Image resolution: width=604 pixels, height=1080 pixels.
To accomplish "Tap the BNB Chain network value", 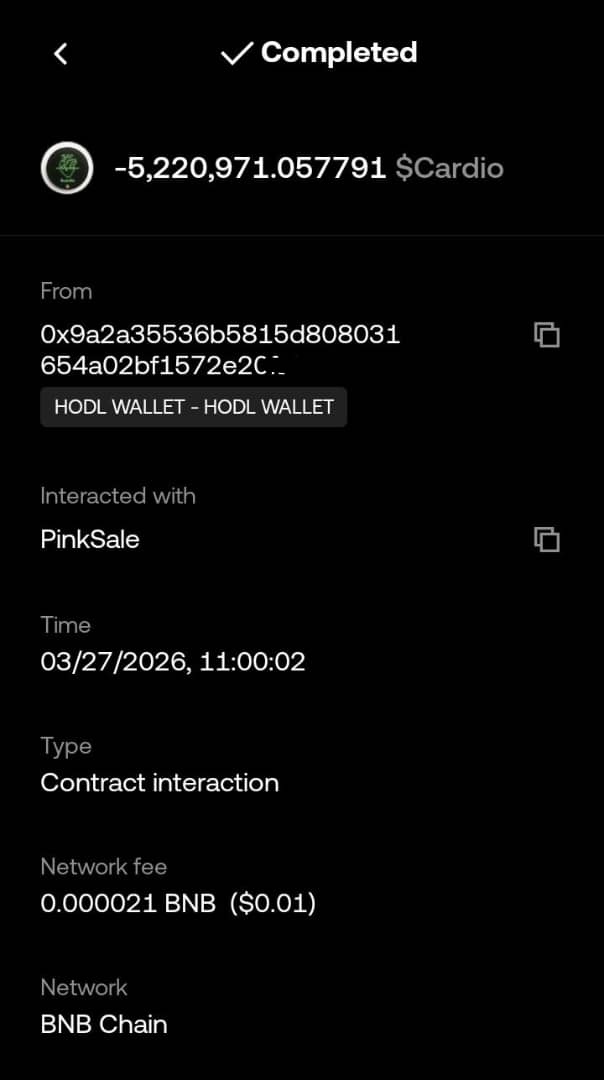I will pos(104,1024).
